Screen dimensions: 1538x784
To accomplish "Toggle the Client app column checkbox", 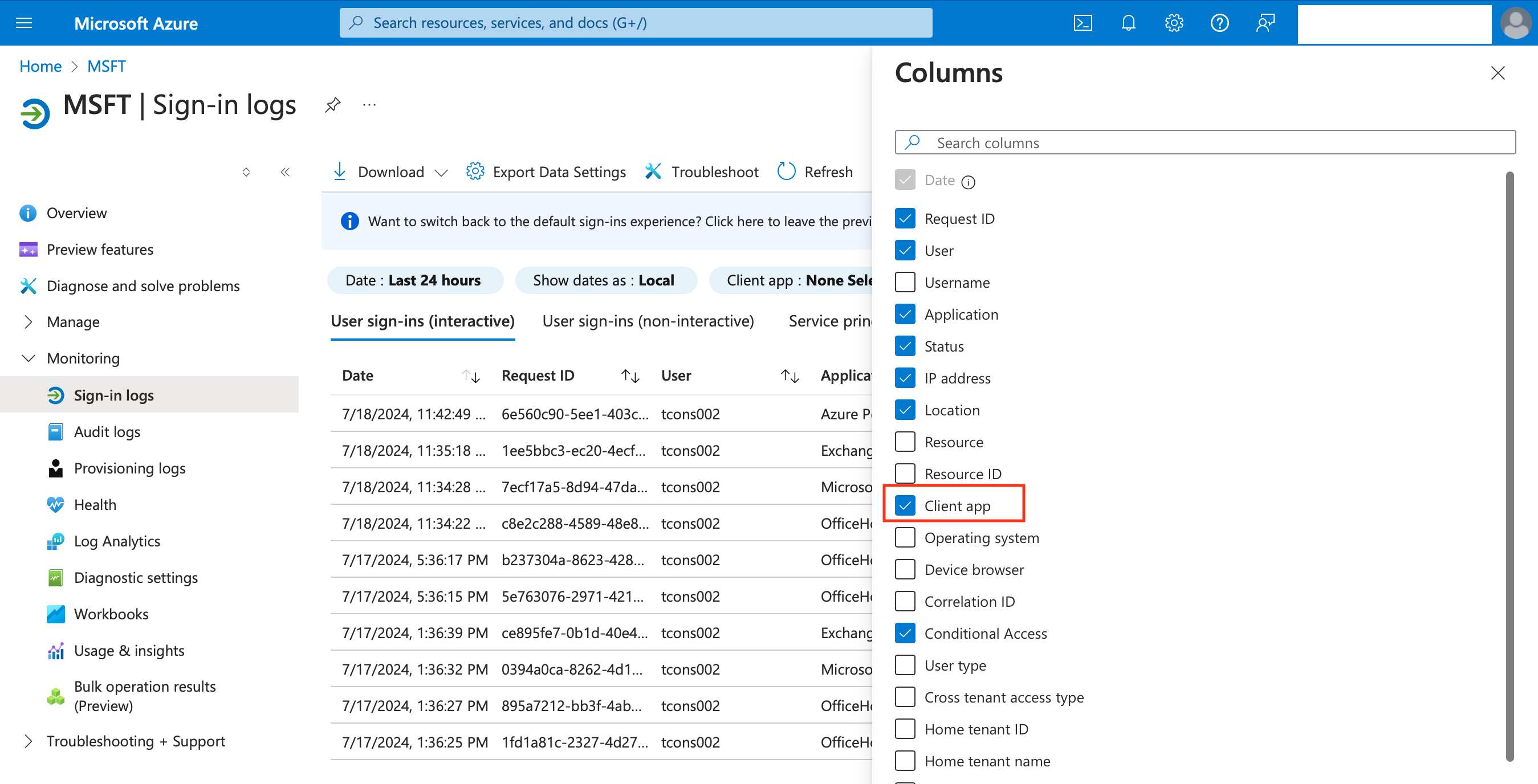I will [905, 505].
